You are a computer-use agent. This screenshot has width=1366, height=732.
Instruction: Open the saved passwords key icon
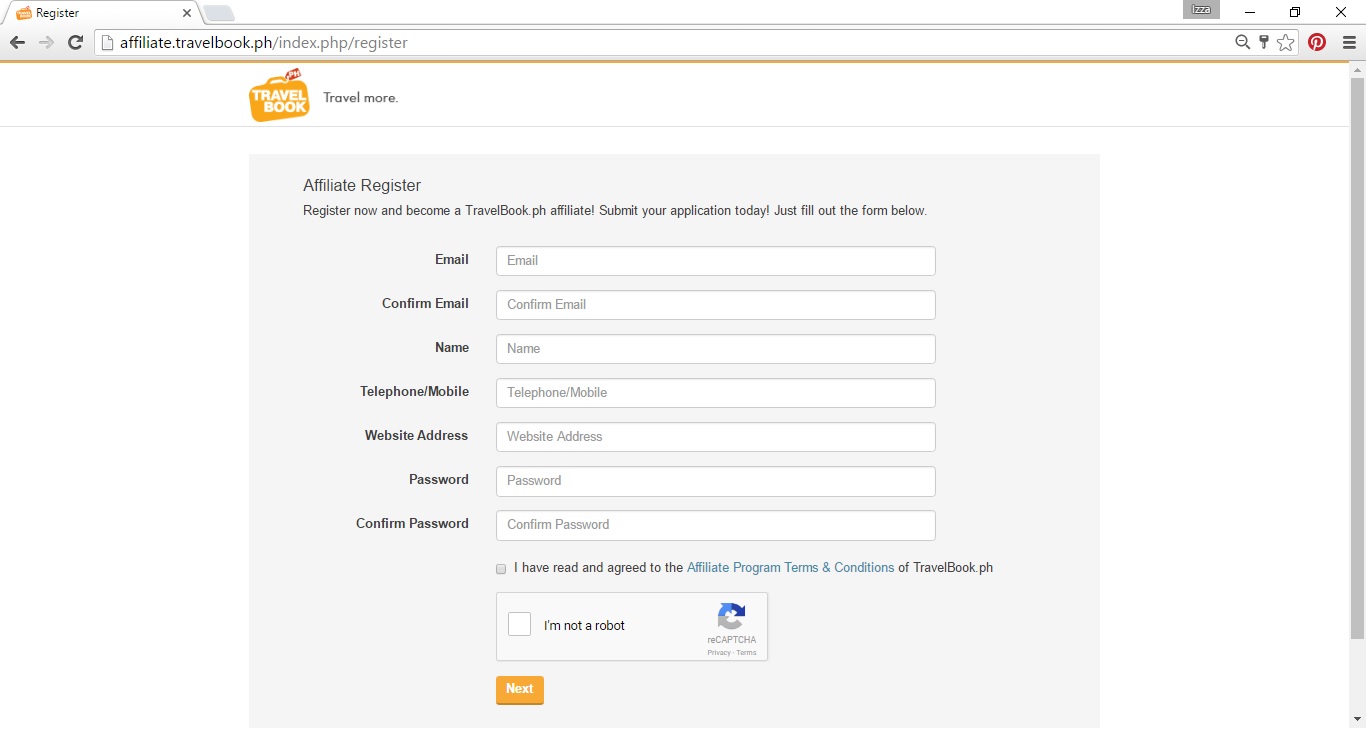pyautogui.click(x=1264, y=43)
